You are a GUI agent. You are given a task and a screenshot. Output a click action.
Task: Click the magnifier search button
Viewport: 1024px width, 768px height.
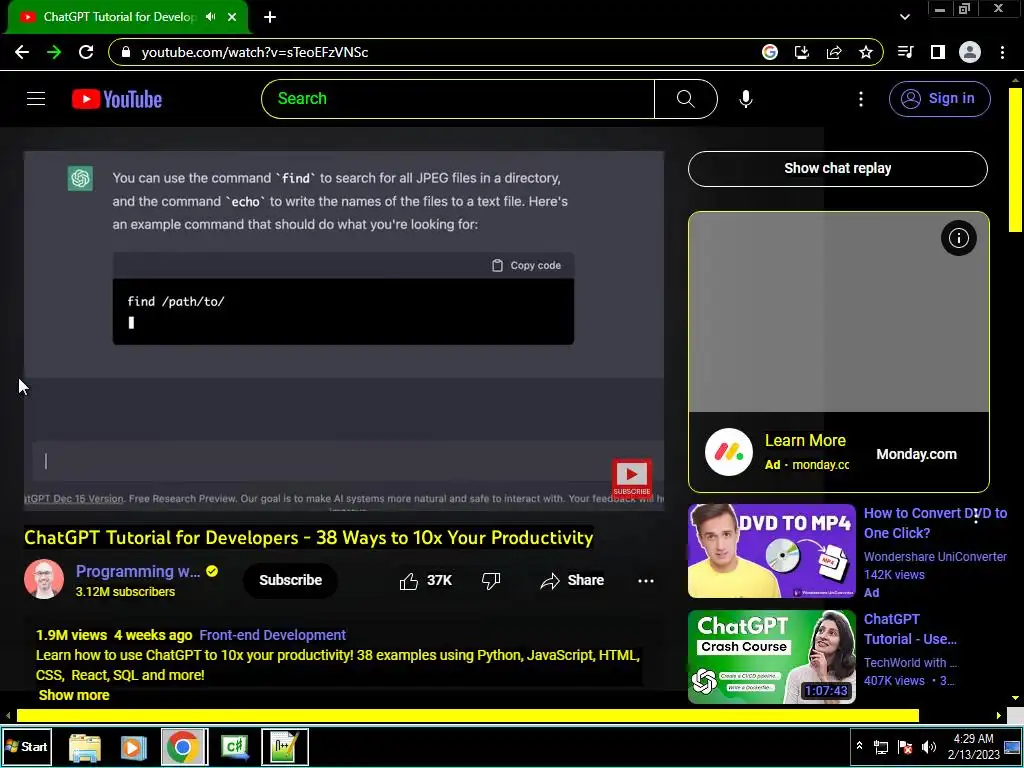(x=686, y=99)
